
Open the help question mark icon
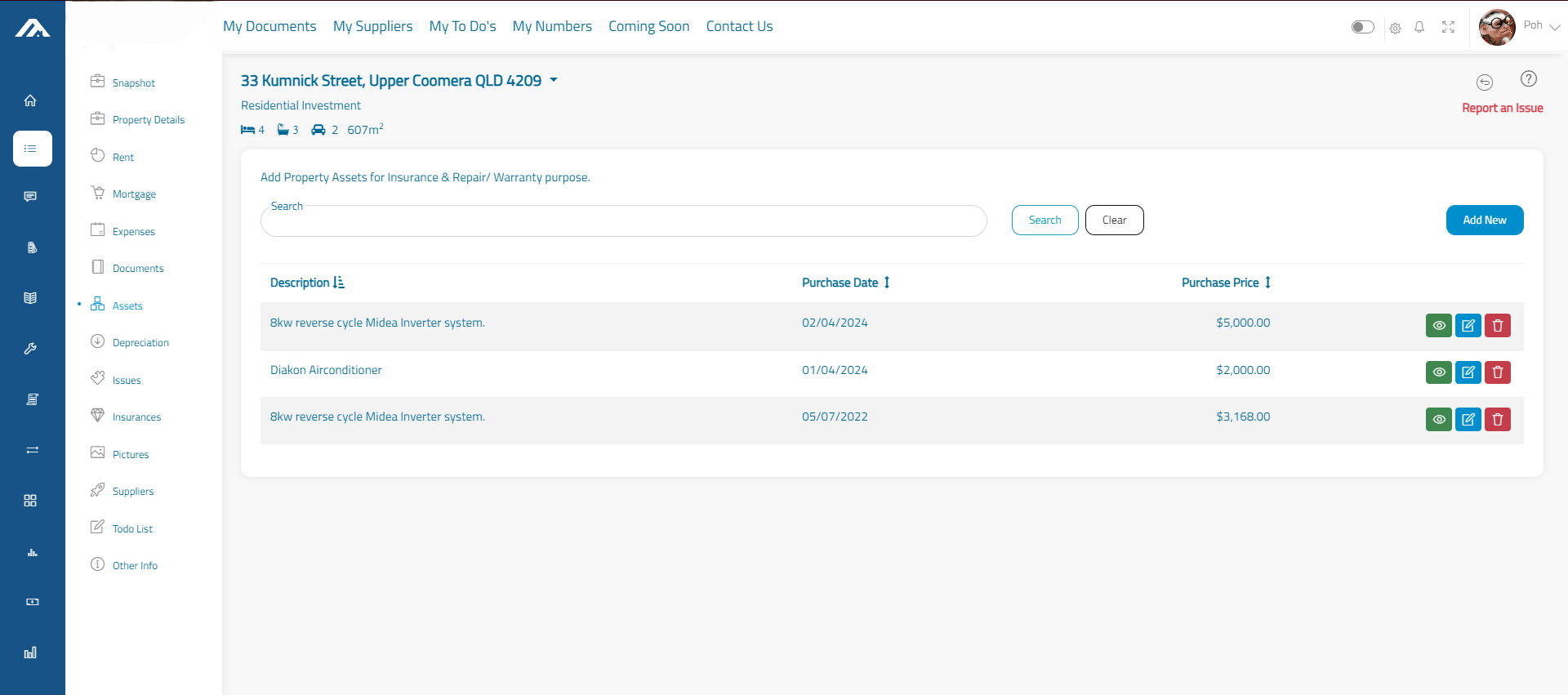point(1528,79)
